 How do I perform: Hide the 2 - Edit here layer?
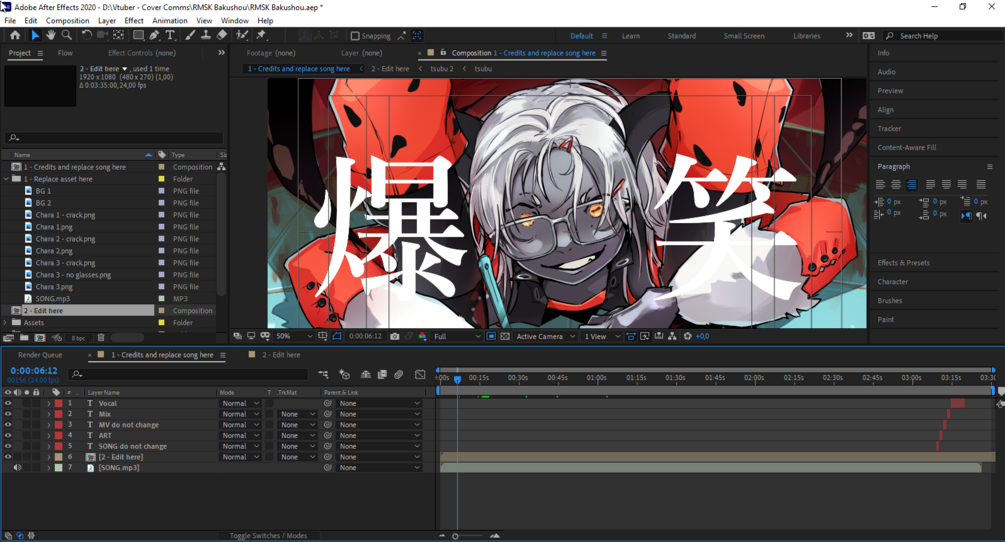(x=8, y=457)
